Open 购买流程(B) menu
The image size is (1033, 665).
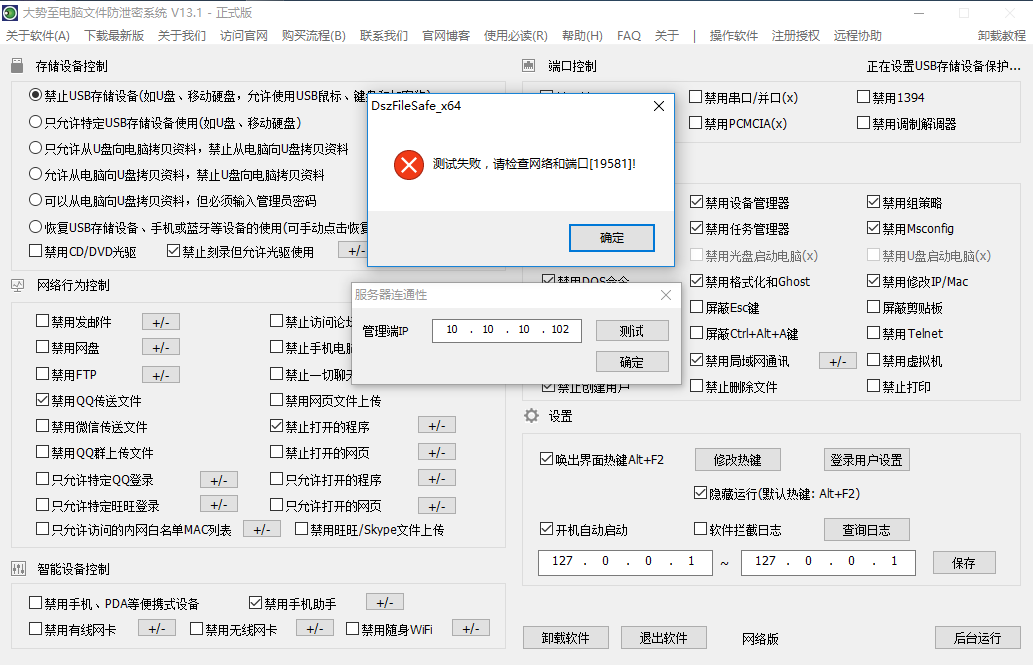coord(314,36)
